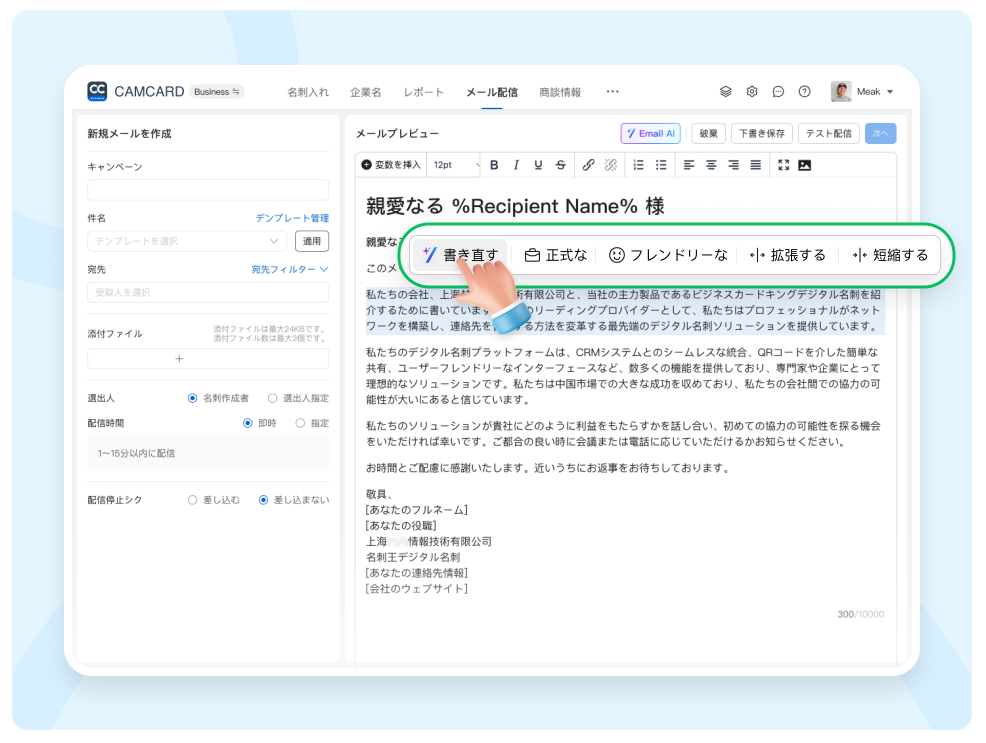Insert an image into the email

click(x=804, y=165)
